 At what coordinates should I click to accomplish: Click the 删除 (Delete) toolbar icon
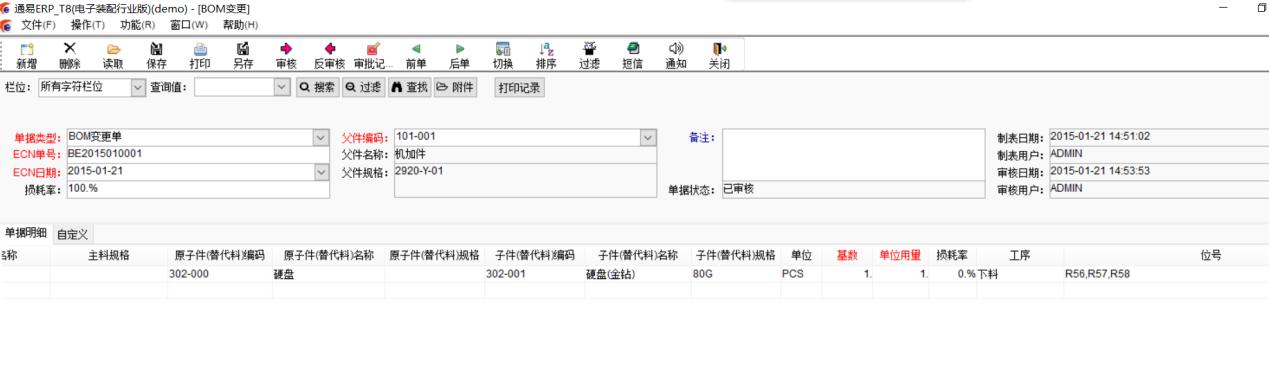[x=69, y=55]
